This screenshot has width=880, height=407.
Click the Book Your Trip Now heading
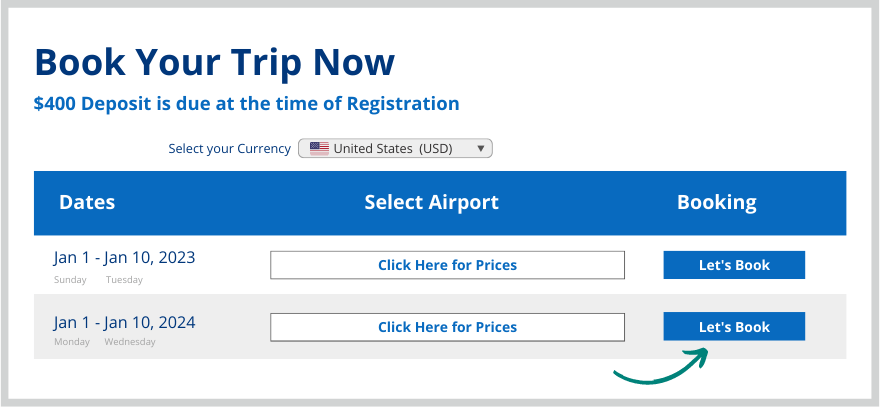[214, 62]
